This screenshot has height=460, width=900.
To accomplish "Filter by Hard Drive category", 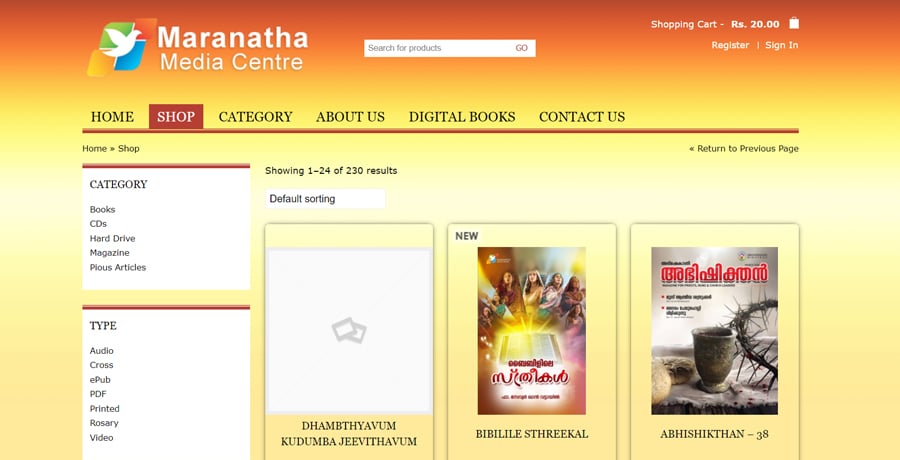I will pyautogui.click(x=112, y=238).
